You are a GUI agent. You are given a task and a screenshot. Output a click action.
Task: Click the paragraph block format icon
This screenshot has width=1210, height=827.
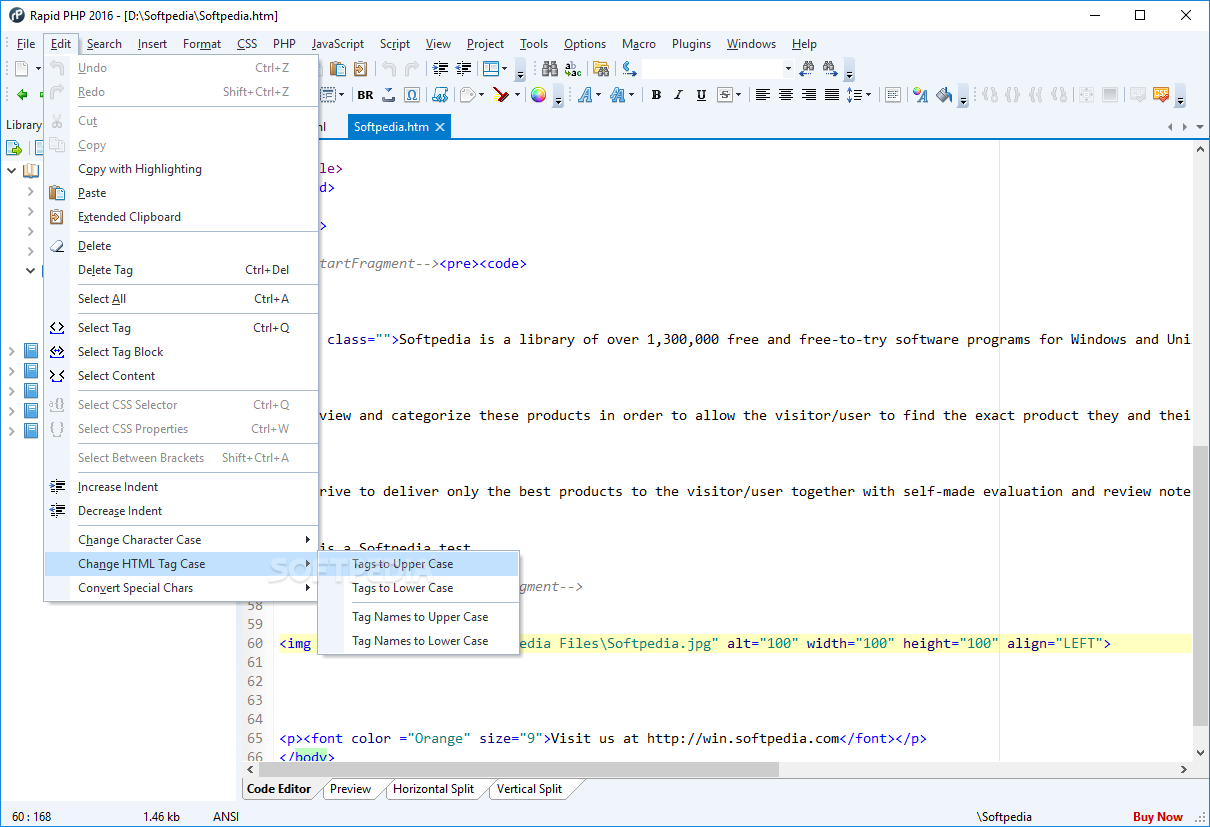pos(893,95)
